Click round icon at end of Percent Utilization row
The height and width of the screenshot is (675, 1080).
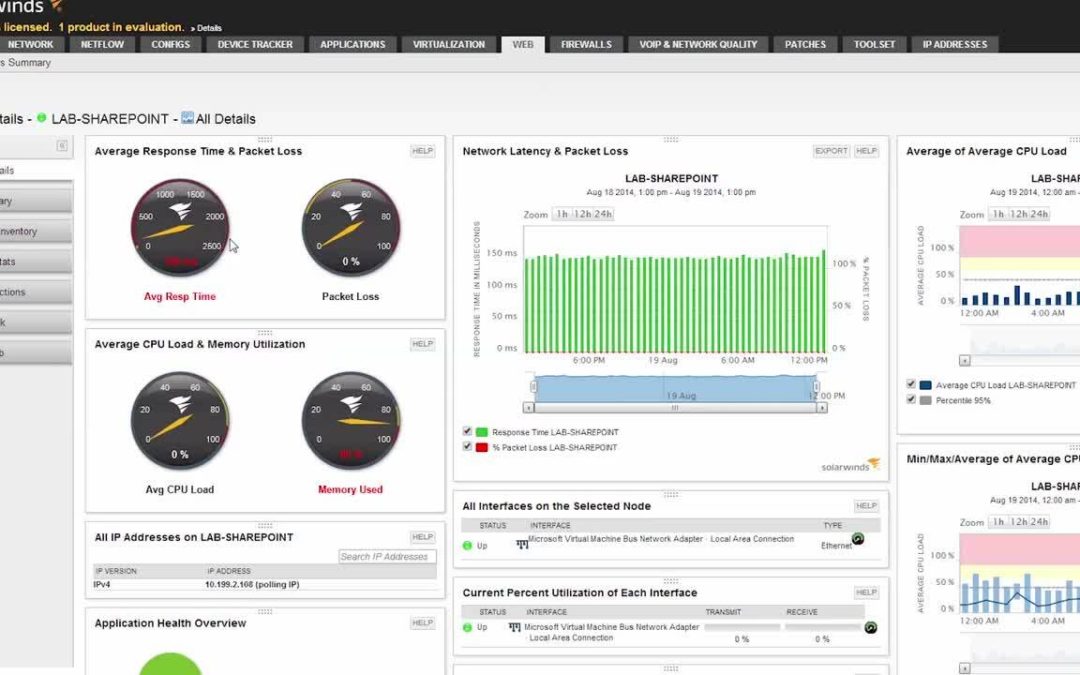pos(871,627)
